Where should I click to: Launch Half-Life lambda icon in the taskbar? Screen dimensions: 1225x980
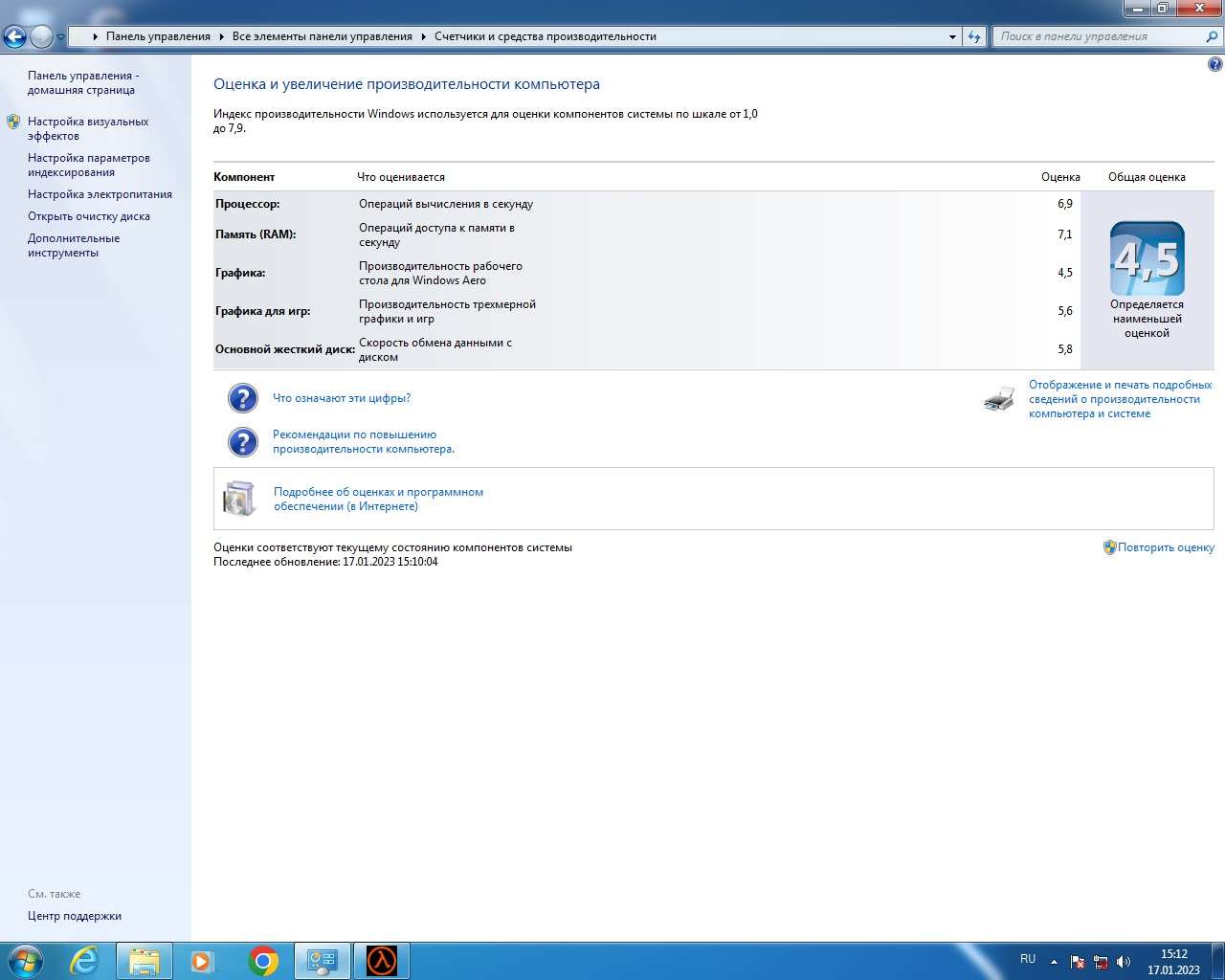pyautogui.click(x=382, y=960)
